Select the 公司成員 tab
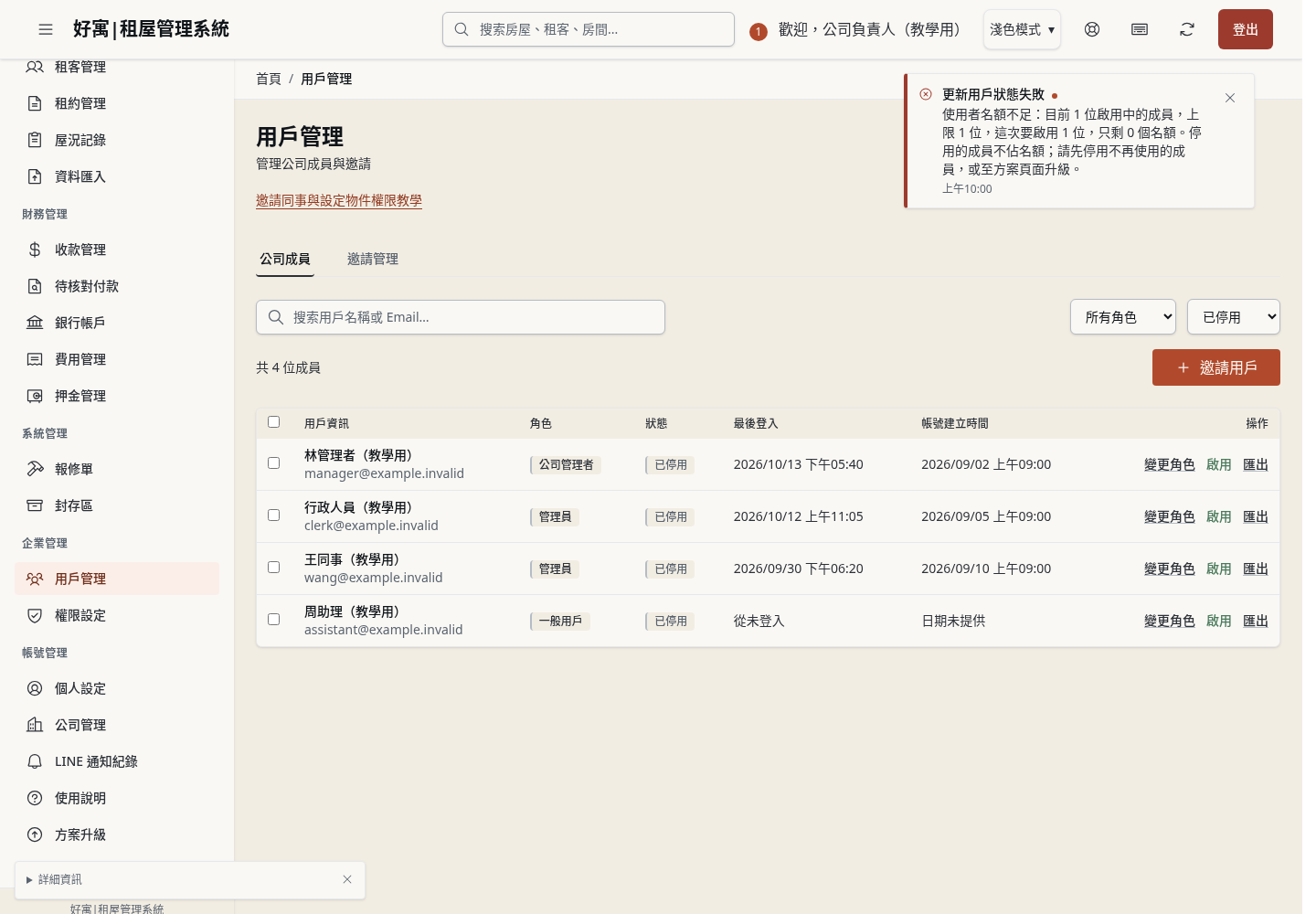Viewport: 1316px width, 914px height. point(285,259)
